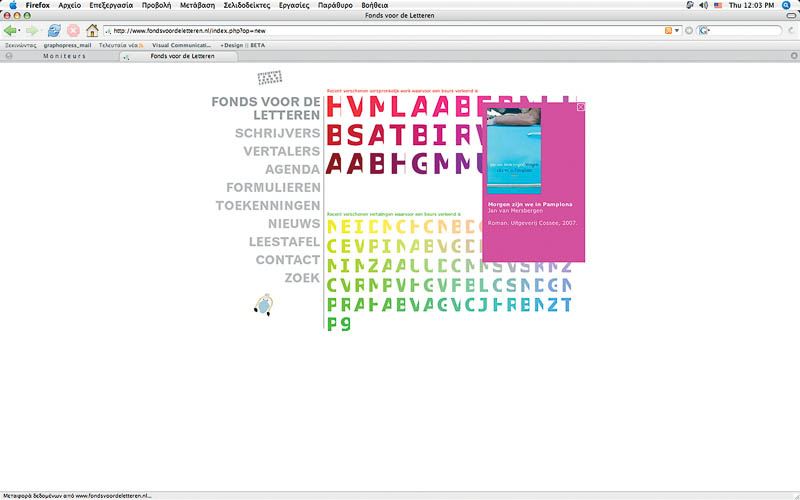The height and width of the screenshot is (500, 800).
Task: Open the Back button history dropdown
Action: coord(19,31)
